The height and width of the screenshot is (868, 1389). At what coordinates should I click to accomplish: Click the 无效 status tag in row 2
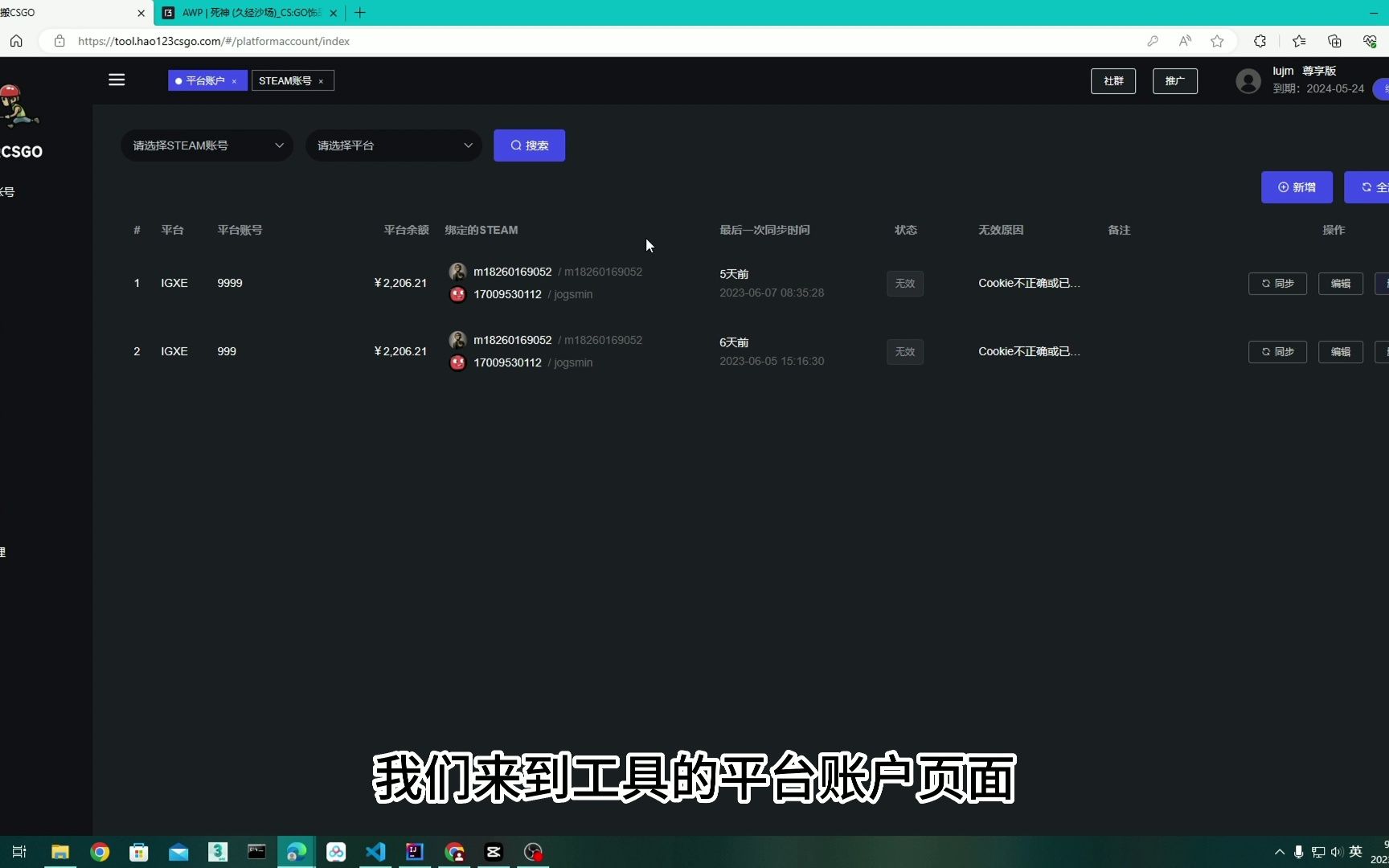[905, 352]
